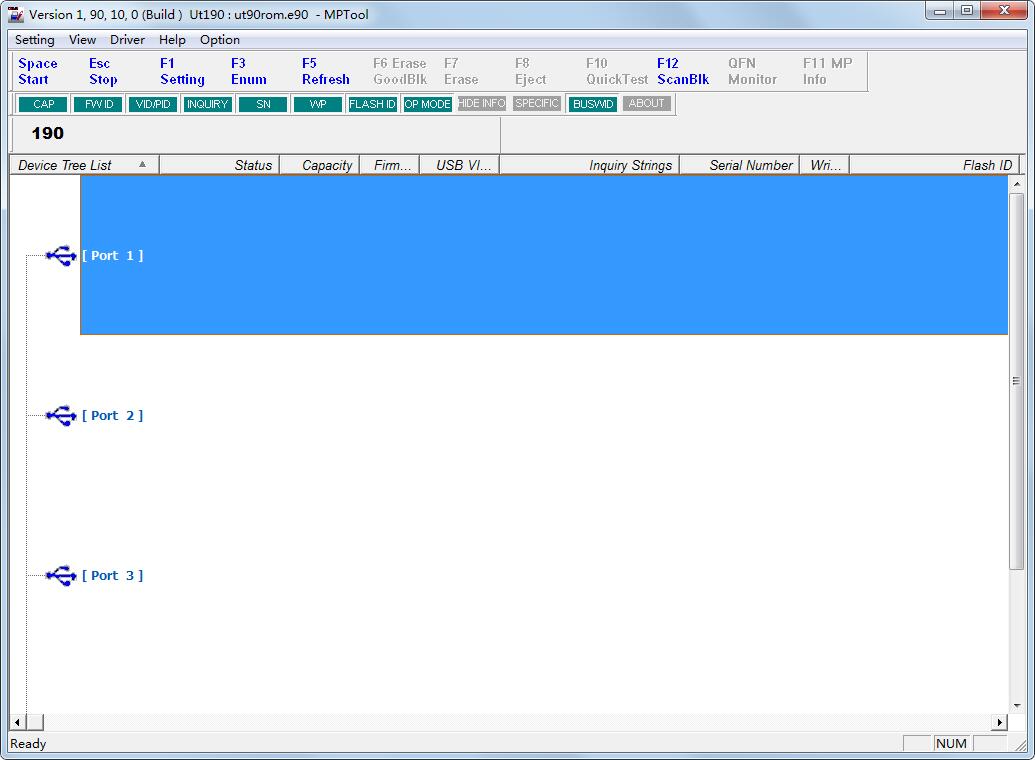Click the Serial Number column header

click(750, 165)
